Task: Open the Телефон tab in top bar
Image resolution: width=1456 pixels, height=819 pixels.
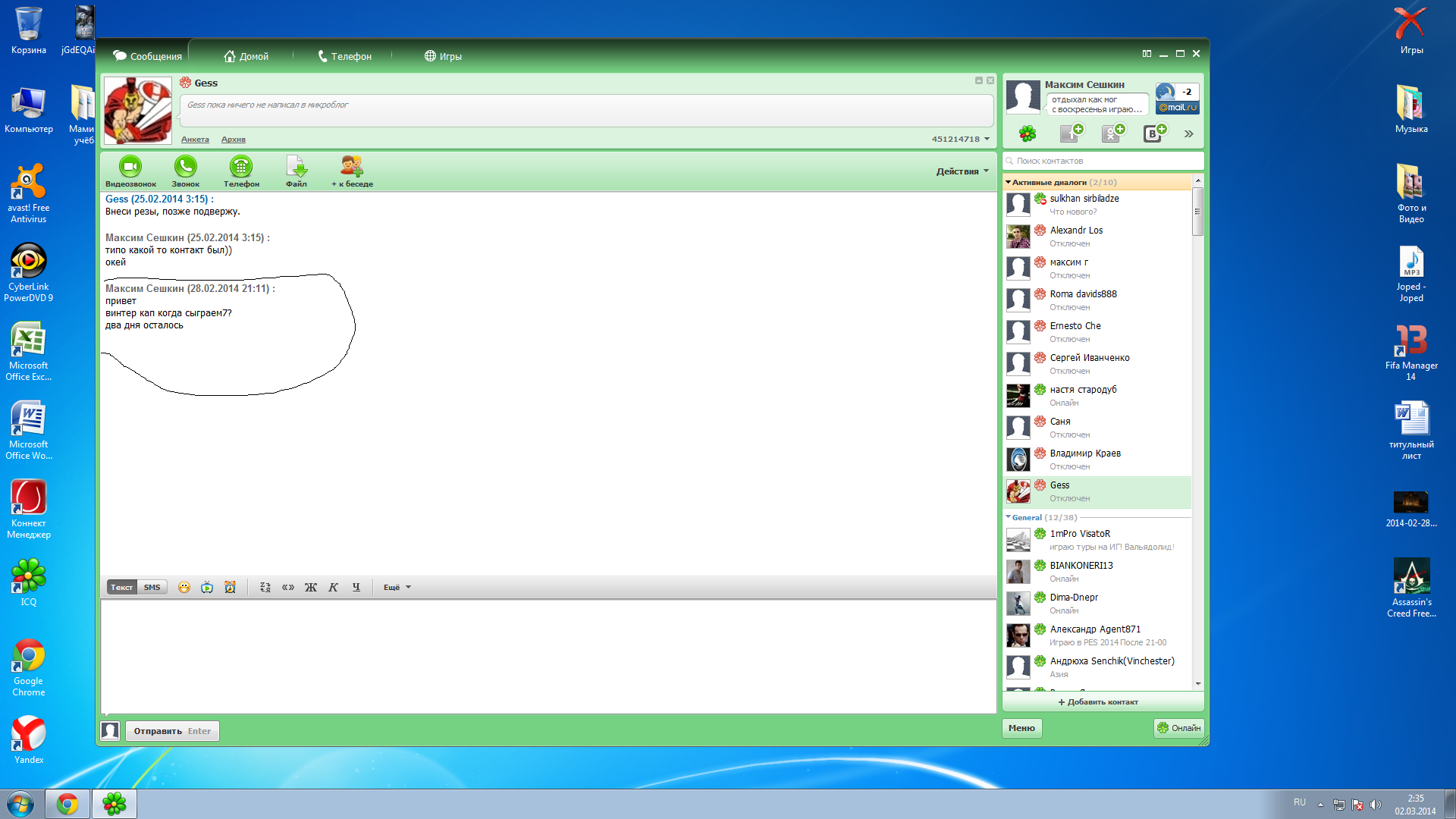Action: (x=344, y=56)
